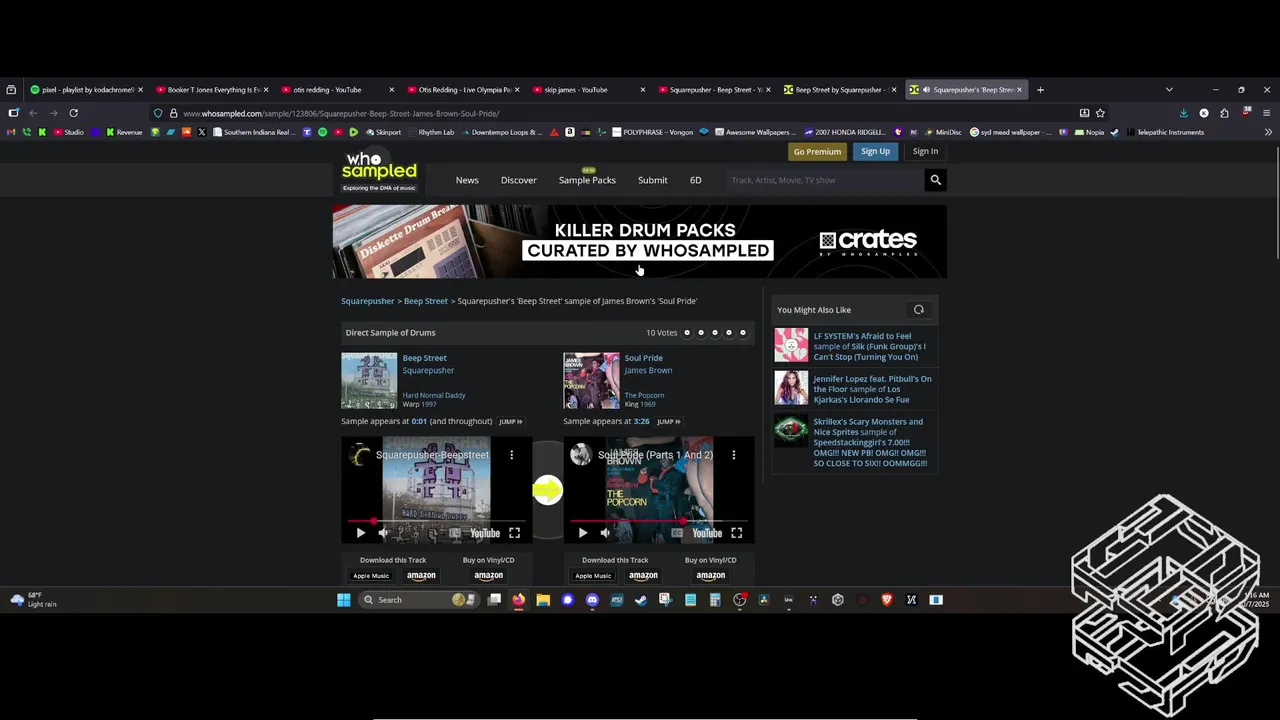Open Steam from the taskbar

click(641, 600)
